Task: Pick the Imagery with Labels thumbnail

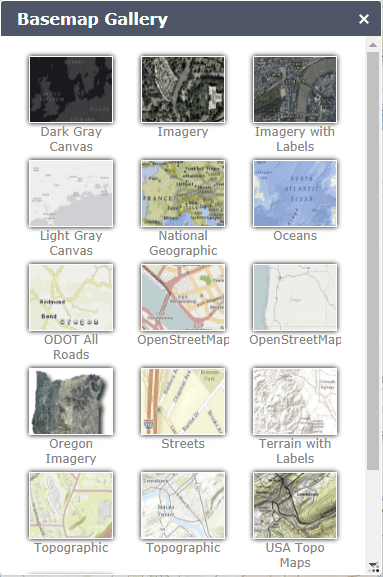Action: tap(295, 89)
